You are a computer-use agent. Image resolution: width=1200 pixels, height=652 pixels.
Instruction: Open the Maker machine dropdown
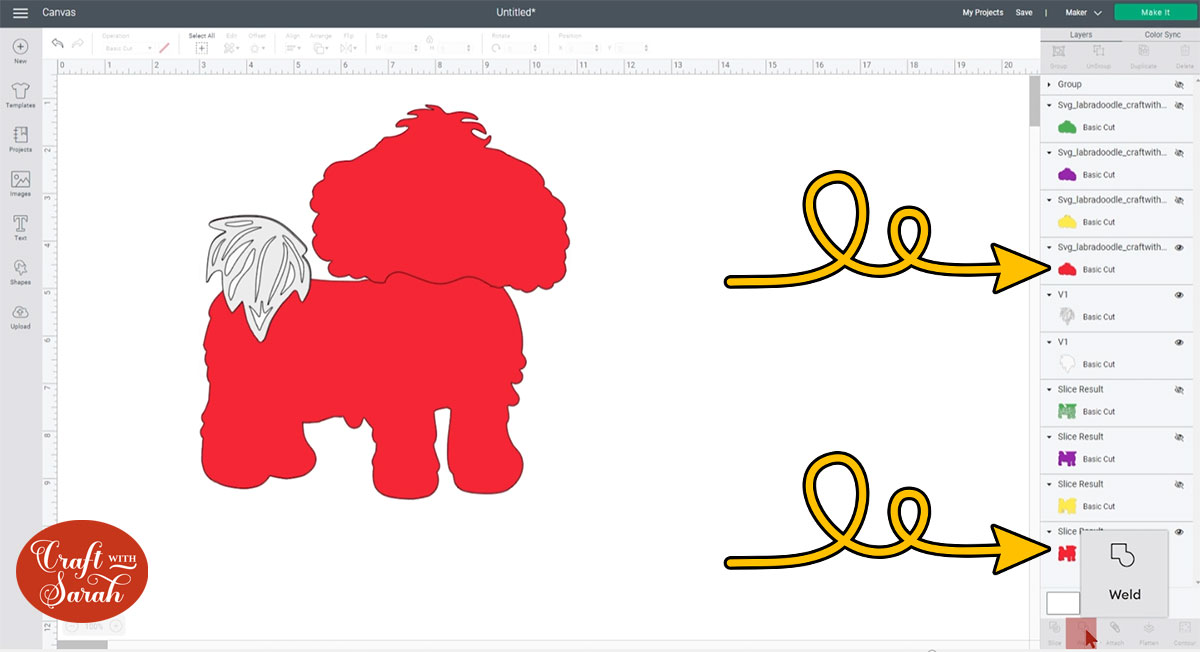click(x=1083, y=13)
